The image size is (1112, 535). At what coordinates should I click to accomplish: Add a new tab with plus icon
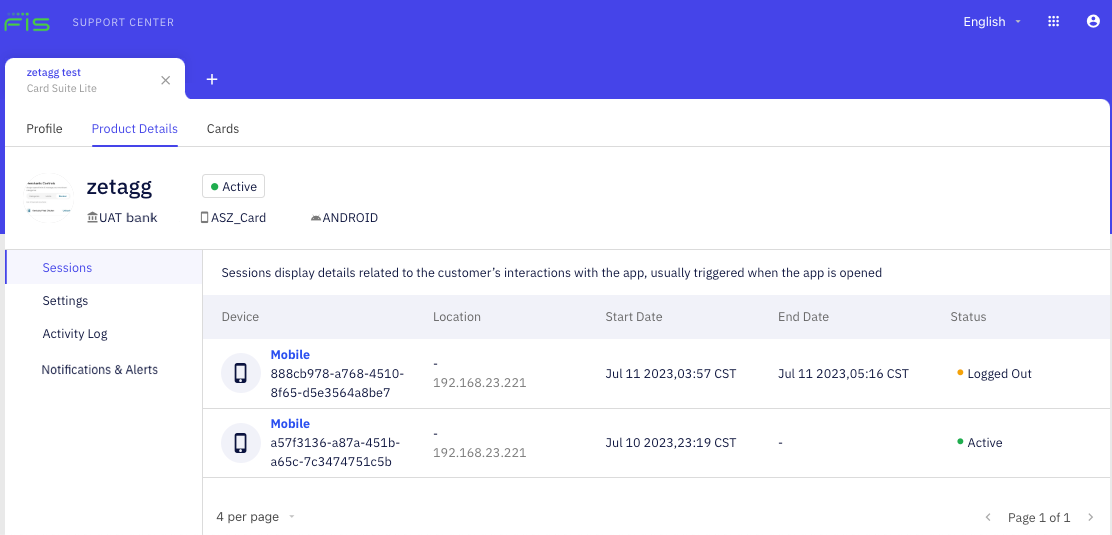pyautogui.click(x=212, y=79)
